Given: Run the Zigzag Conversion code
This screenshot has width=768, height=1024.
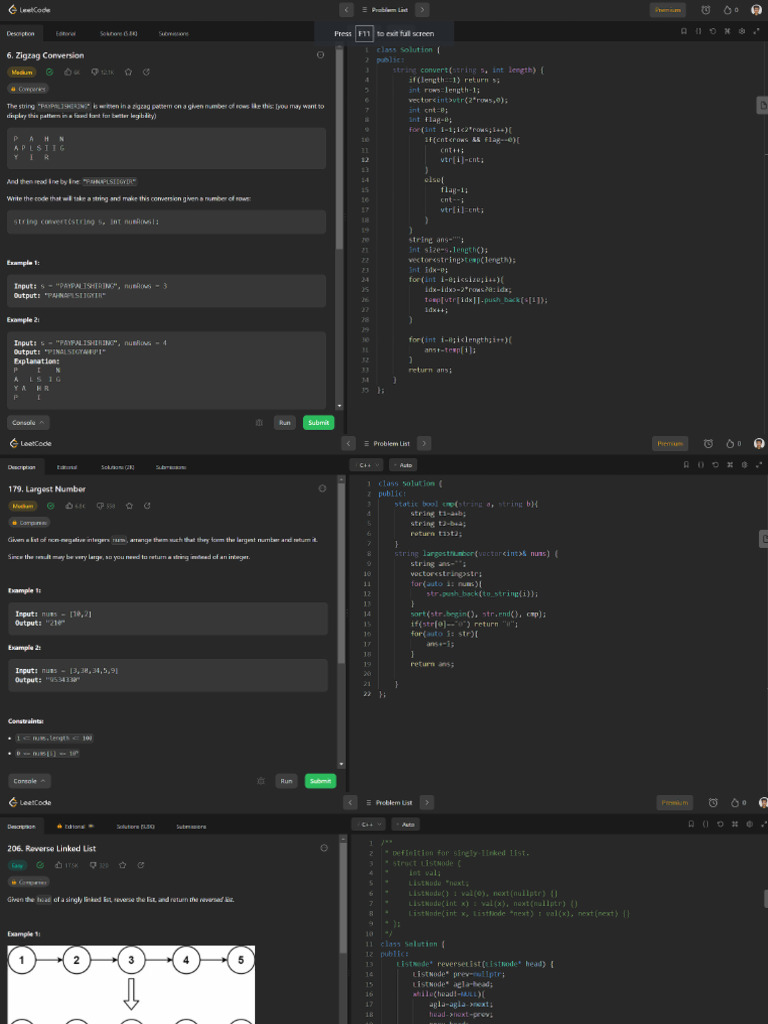Looking at the screenshot, I should click(285, 423).
